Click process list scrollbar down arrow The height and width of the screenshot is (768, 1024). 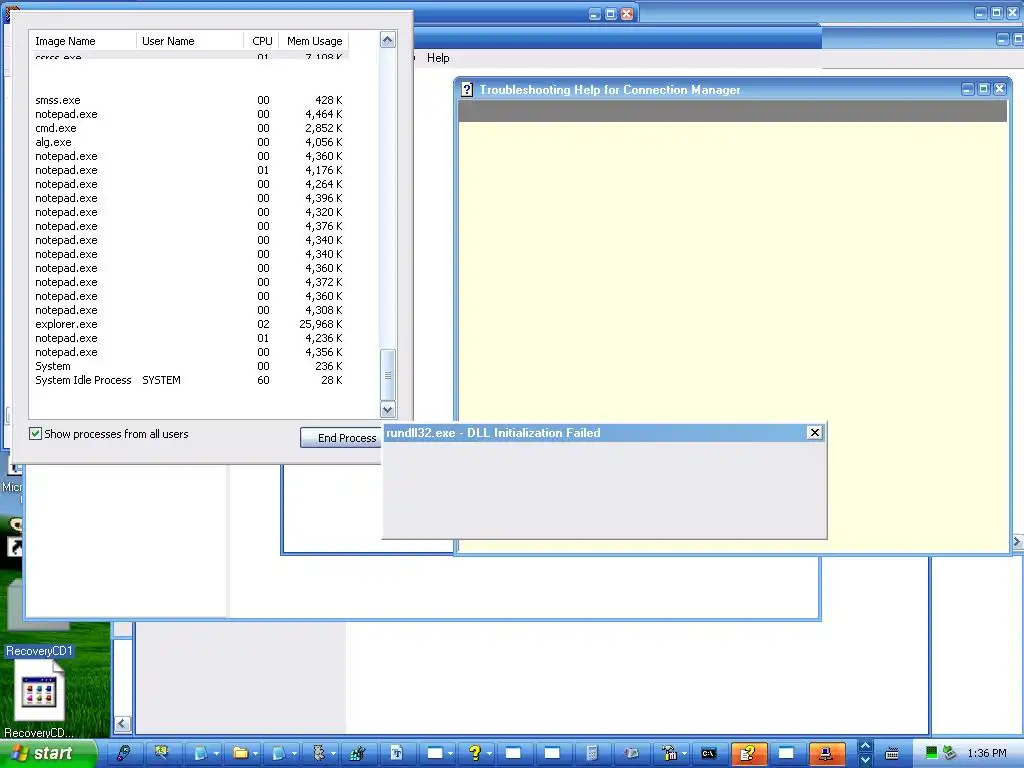[x=387, y=409]
